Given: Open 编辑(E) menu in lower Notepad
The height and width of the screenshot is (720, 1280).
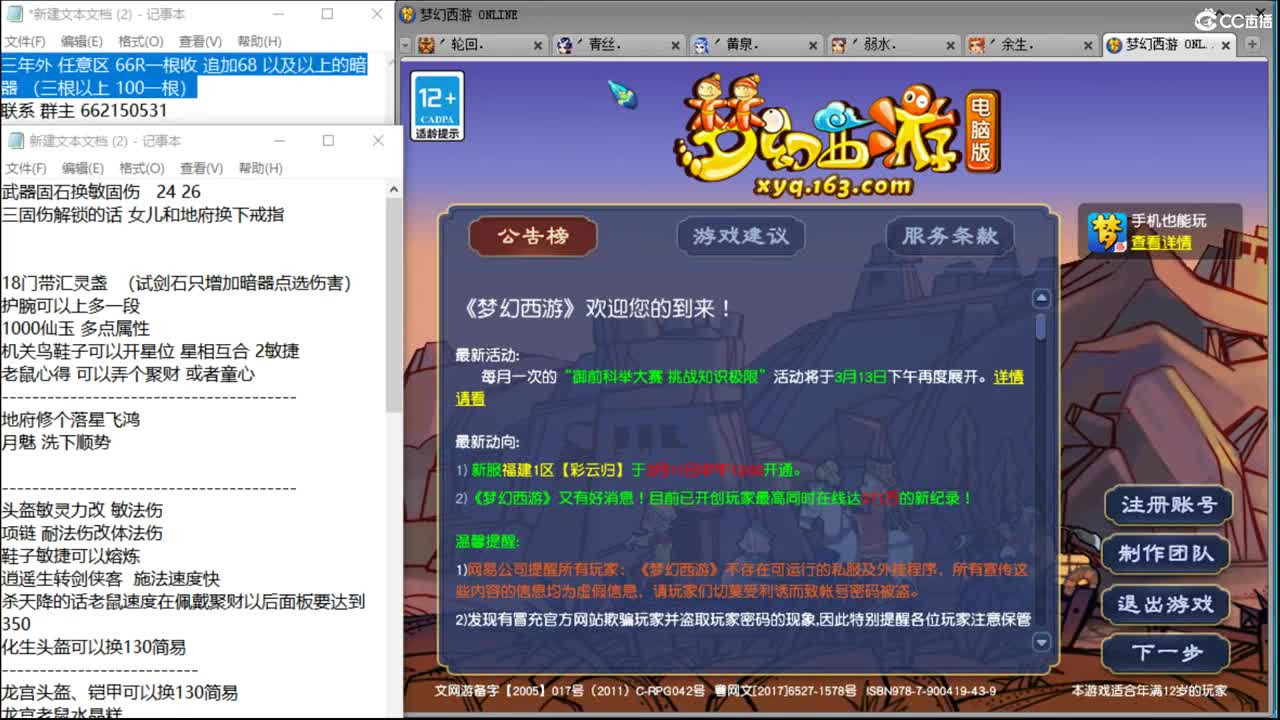Looking at the screenshot, I should 81,168.
